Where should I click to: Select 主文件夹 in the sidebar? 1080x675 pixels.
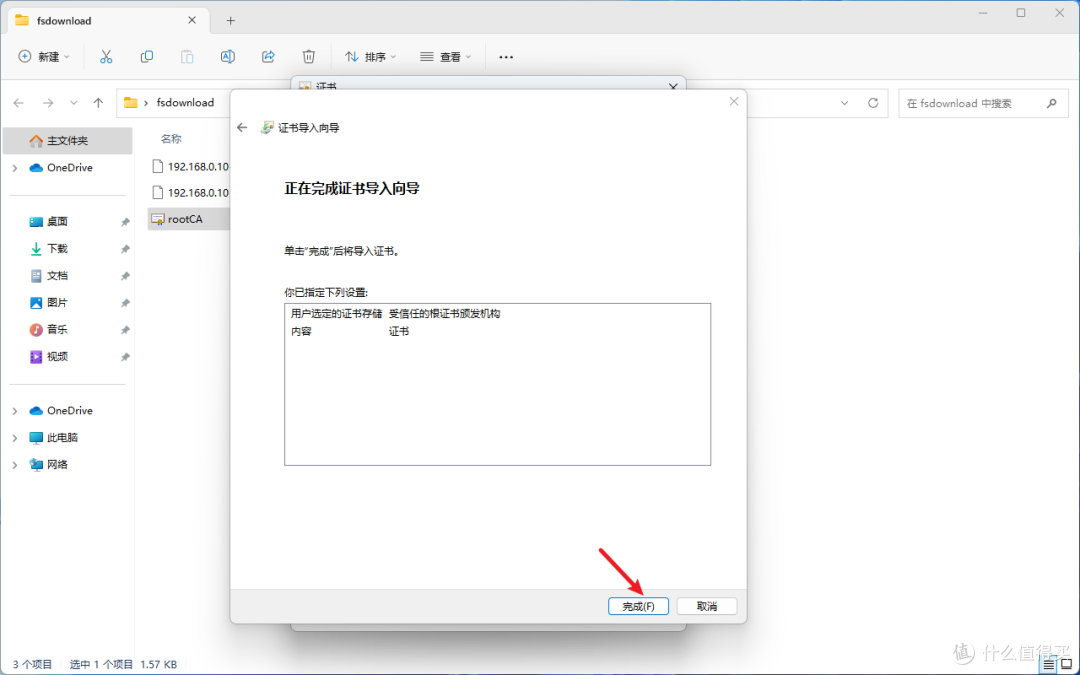click(68, 141)
